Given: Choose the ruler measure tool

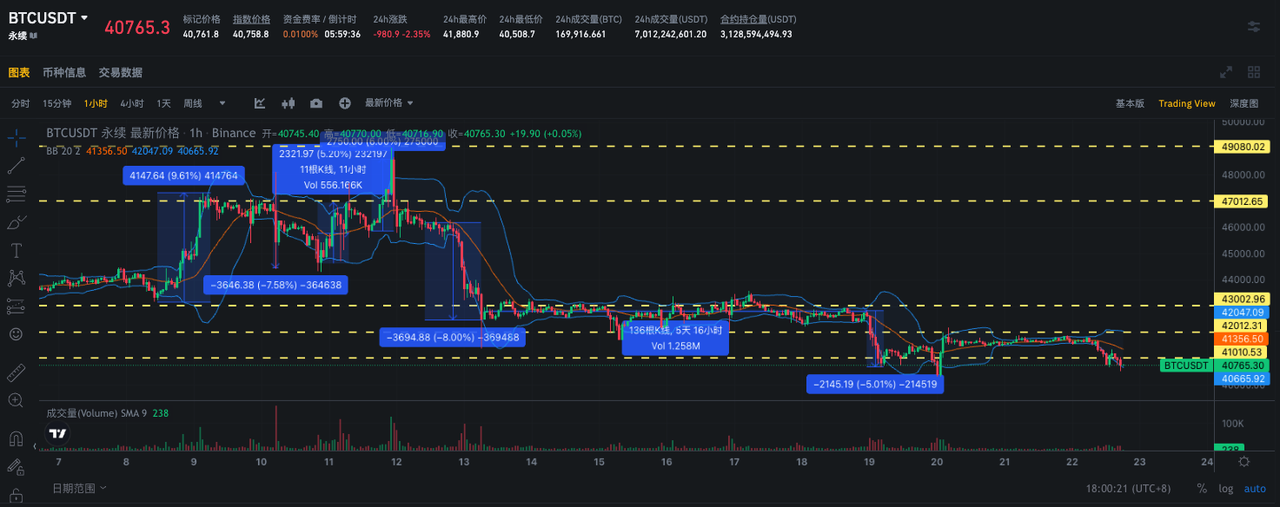Looking at the screenshot, I should click(16, 372).
